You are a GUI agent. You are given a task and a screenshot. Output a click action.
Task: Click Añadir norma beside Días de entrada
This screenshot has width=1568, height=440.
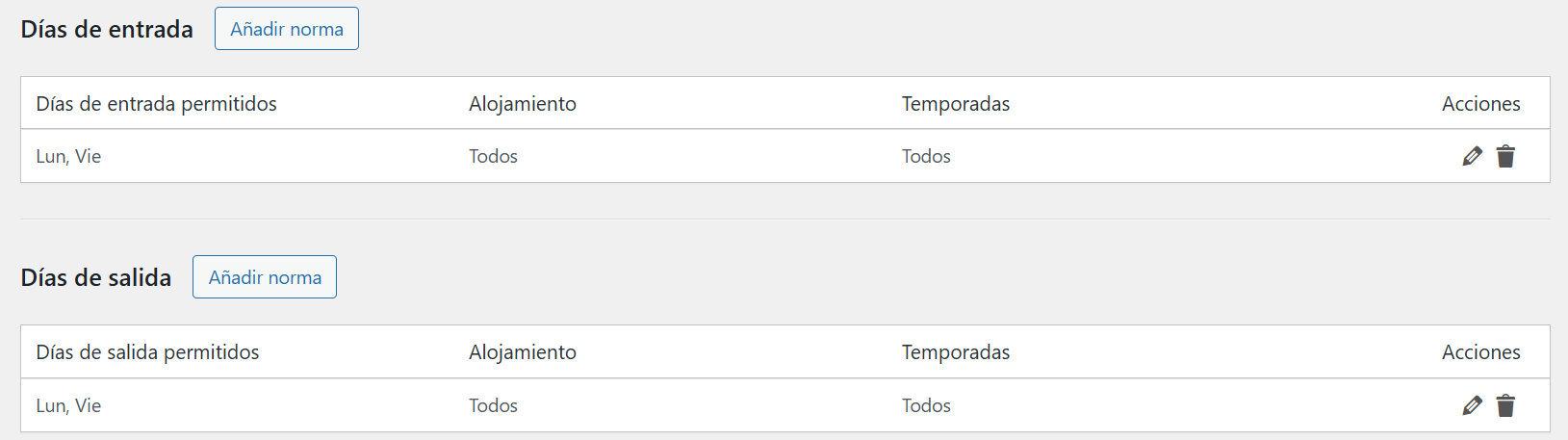coord(286,29)
